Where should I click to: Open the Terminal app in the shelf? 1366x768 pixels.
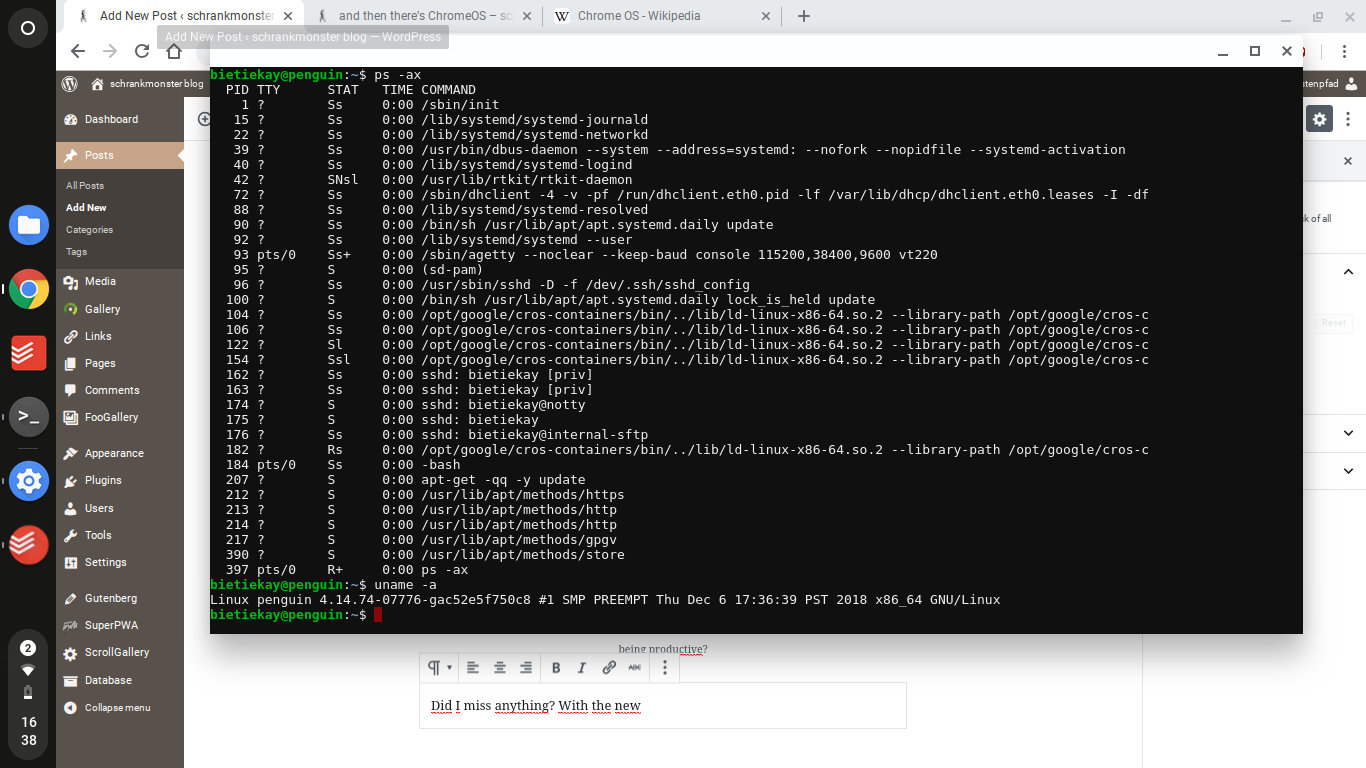[x=29, y=417]
